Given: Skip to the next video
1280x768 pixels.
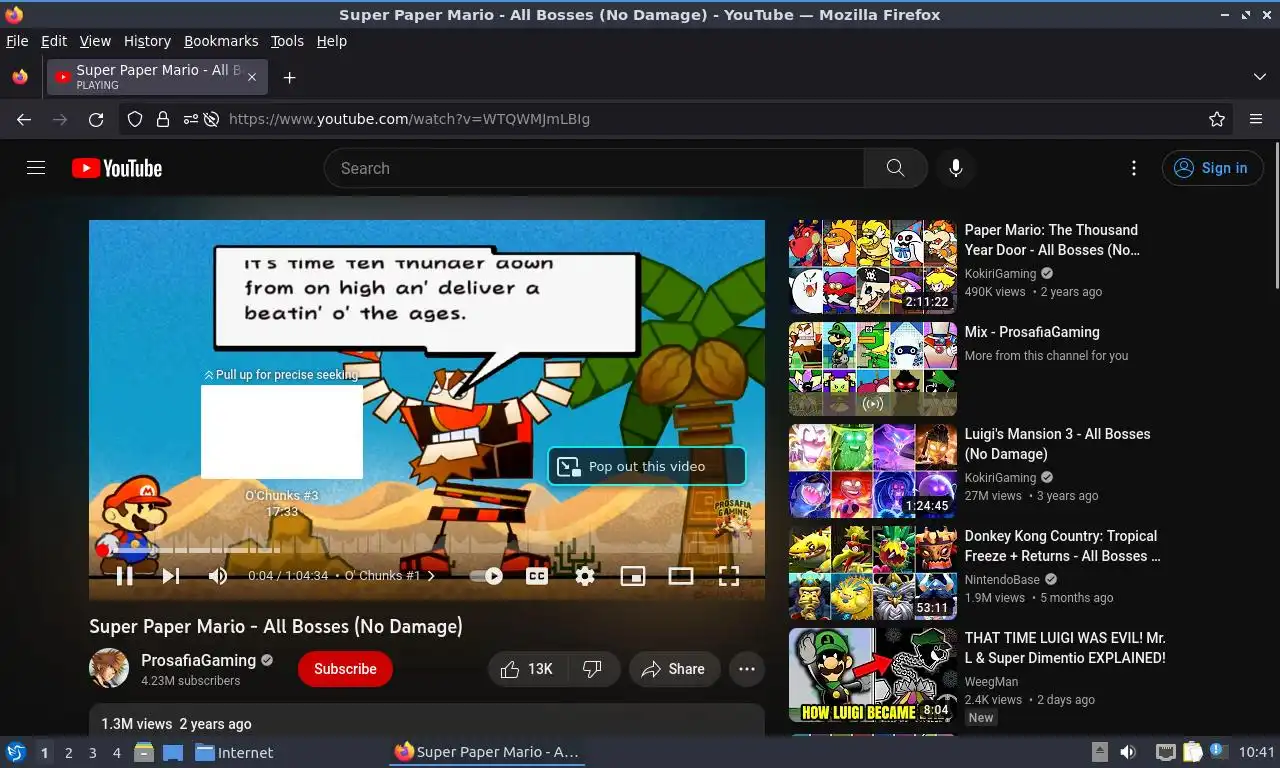Looking at the screenshot, I should coord(171,576).
